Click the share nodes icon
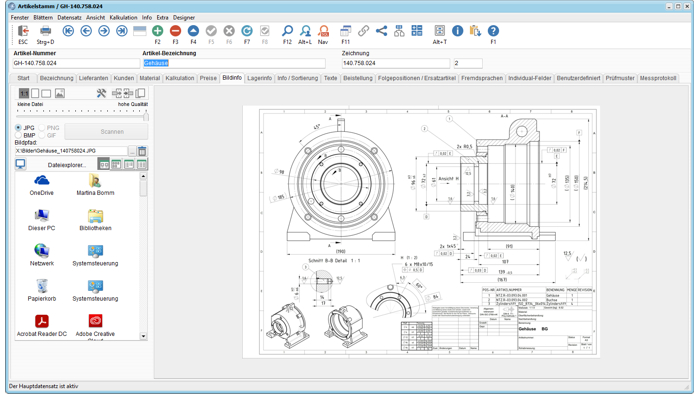Image resolution: width=700 pixels, height=394 pixels. (x=381, y=31)
